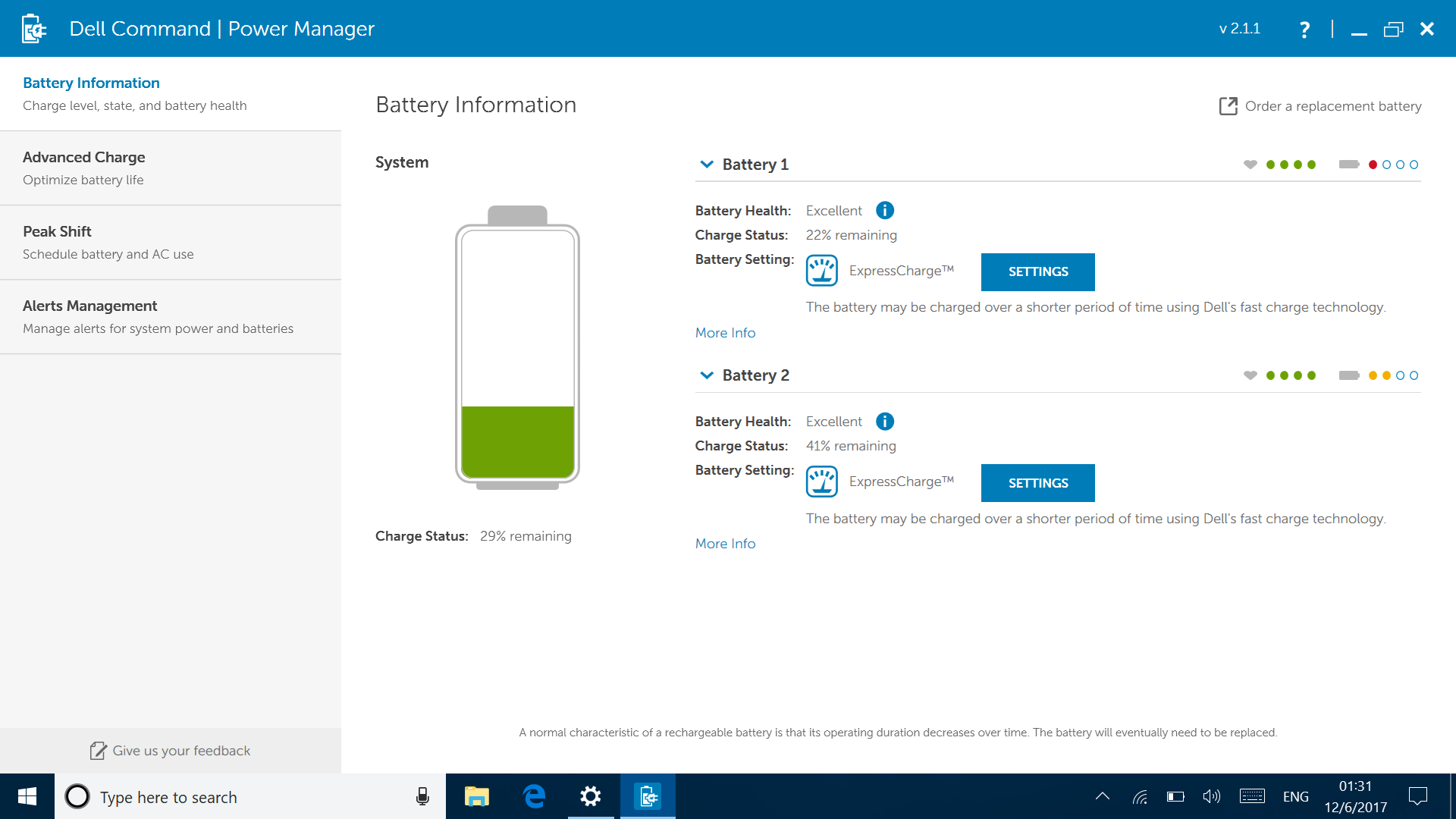The width and height of the screenshot is (1456, 819).
Task: Click the System label above battery graphic
Action: 402,162
